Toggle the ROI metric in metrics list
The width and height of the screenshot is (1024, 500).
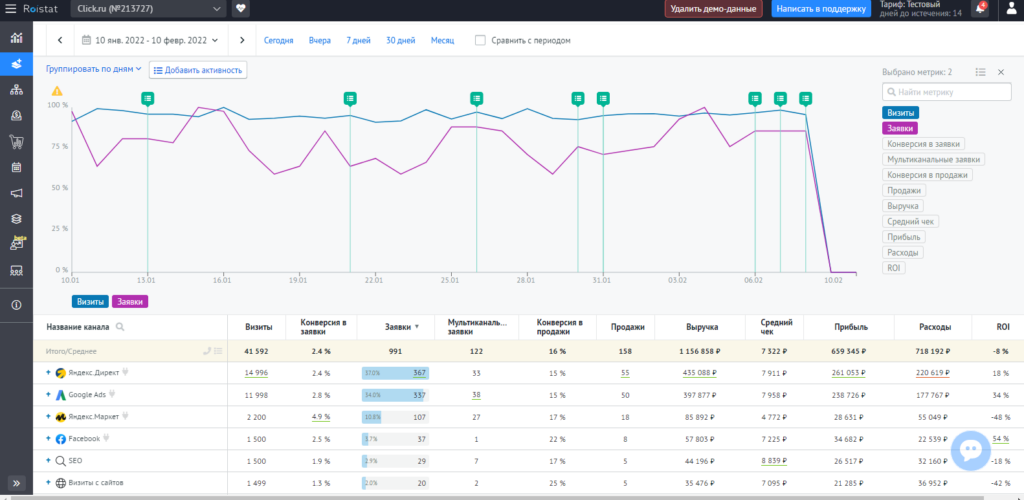[x=894, y=268]
